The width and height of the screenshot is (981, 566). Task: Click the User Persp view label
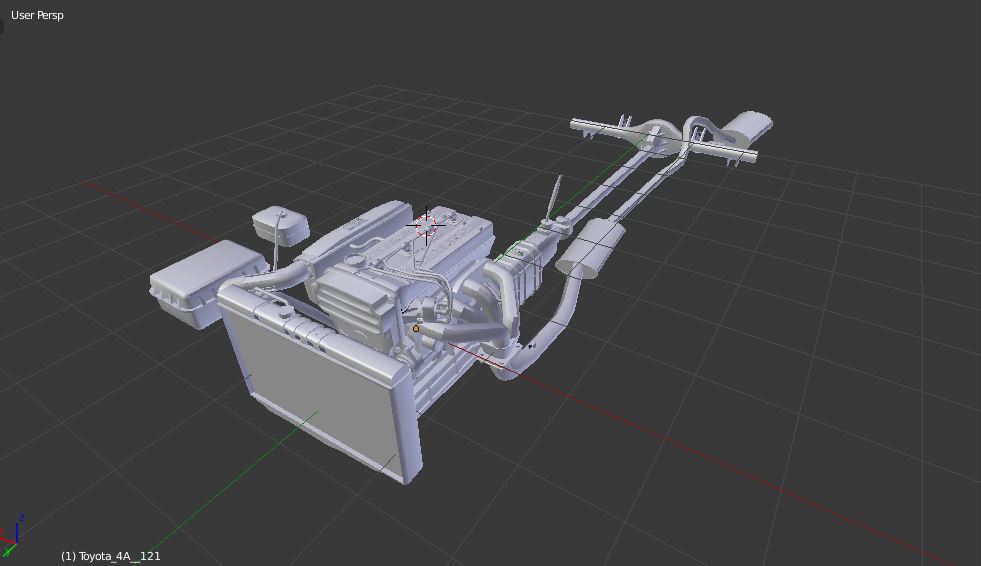click(37, 15)
